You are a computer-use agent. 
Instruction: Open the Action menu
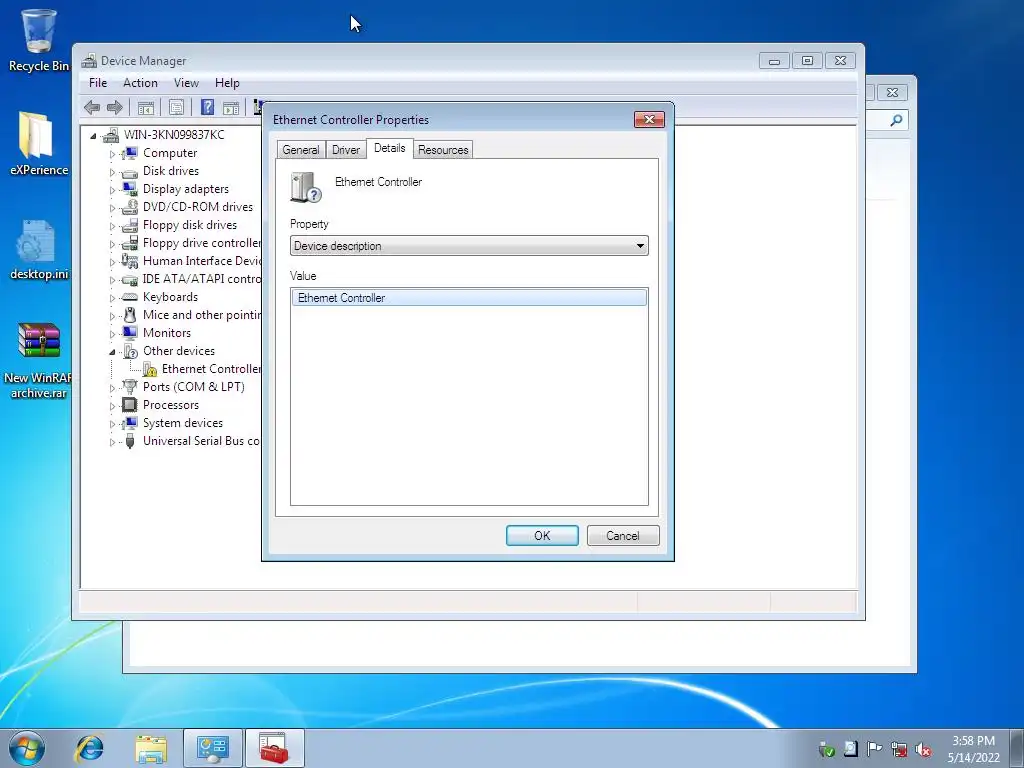140,83
